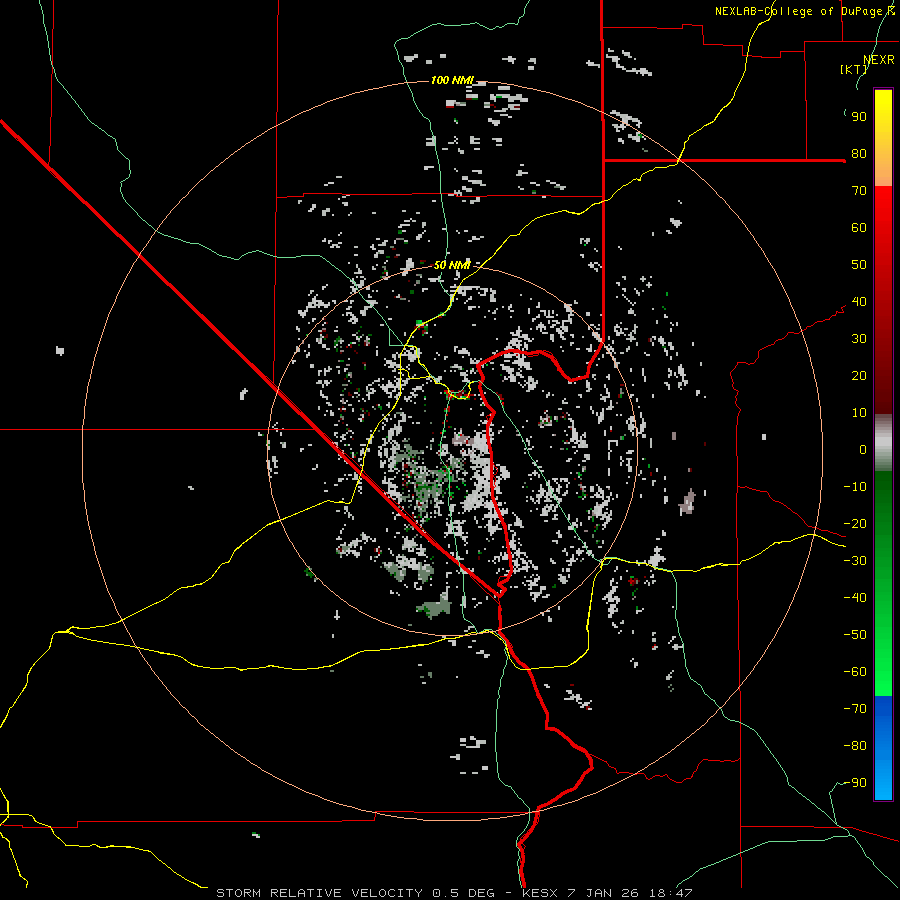Click the 30 value on velocity scale
Image resolution: width=900 pixels, height=900 pixels.
pyautogui.click(x=859, y=339)
